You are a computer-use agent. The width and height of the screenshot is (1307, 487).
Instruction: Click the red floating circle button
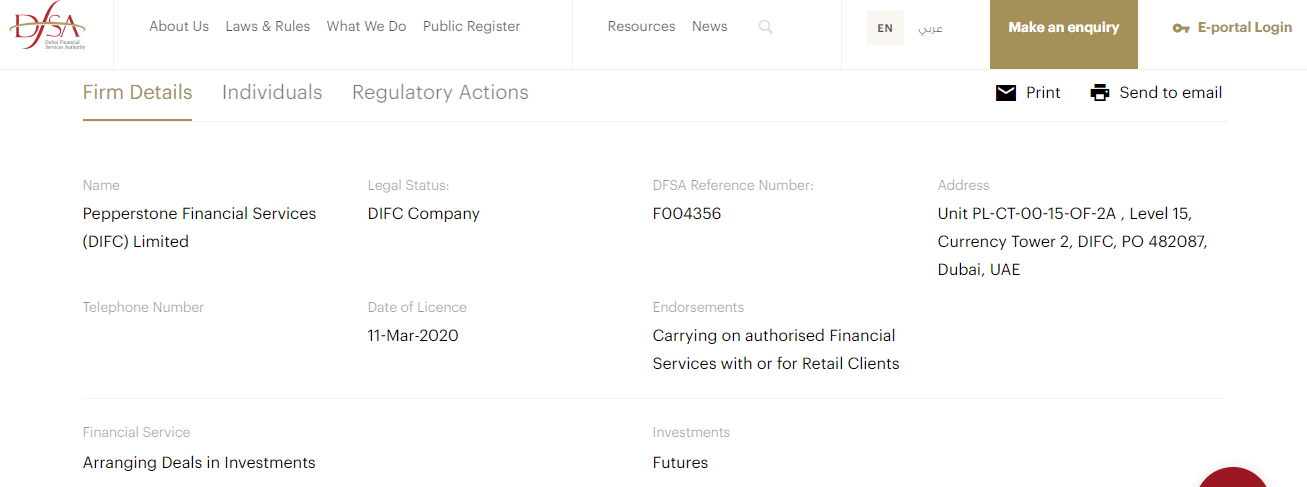[x=1233, y=477]
